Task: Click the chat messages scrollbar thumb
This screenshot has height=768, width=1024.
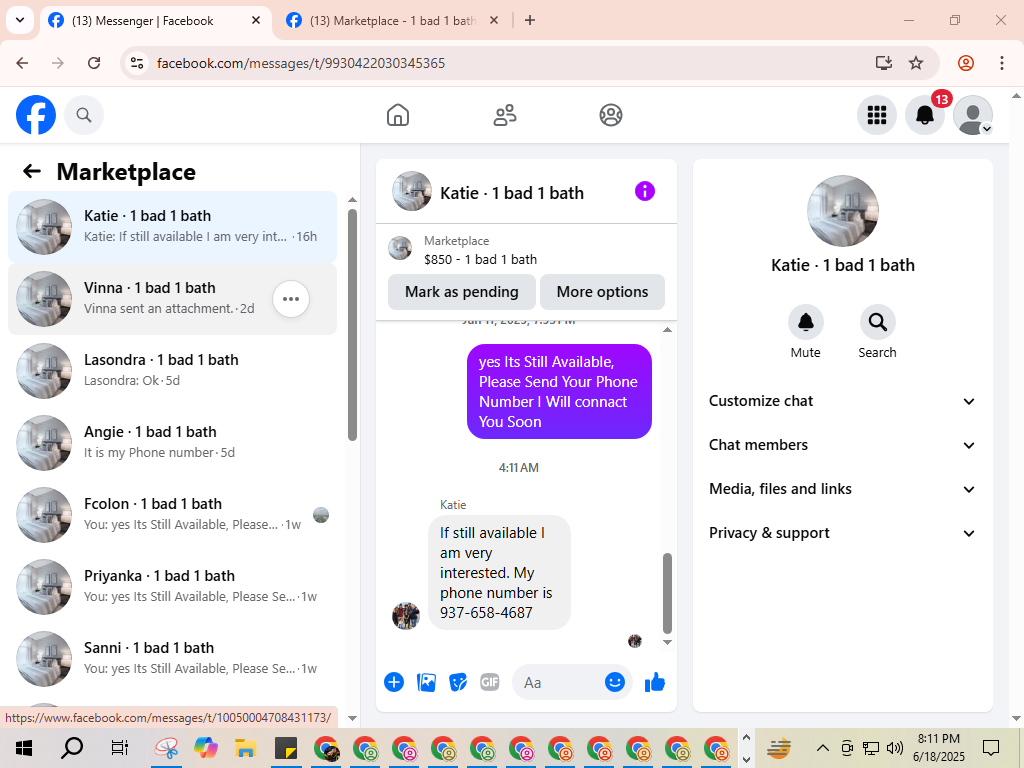Action: [x=667, y=593]
